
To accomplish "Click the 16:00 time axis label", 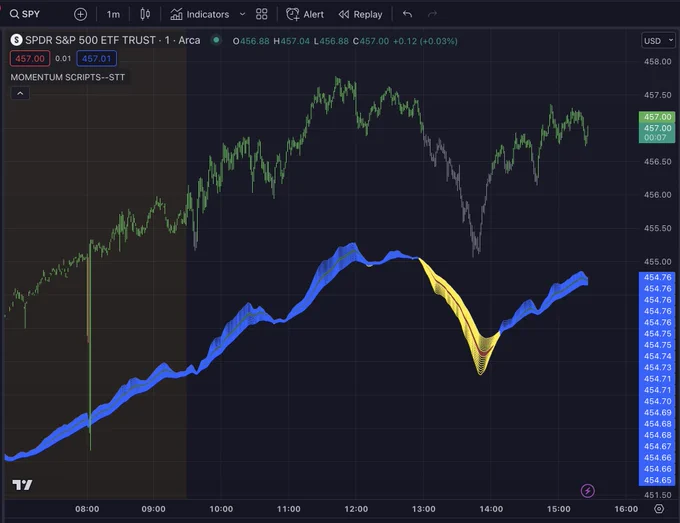I will point(626,509).
